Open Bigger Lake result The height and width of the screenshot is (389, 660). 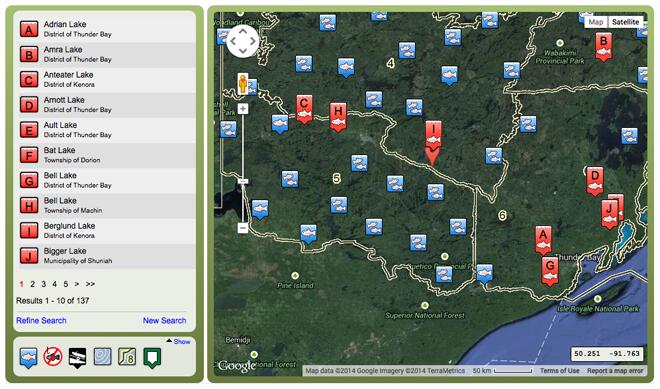(x=107, y=256)
